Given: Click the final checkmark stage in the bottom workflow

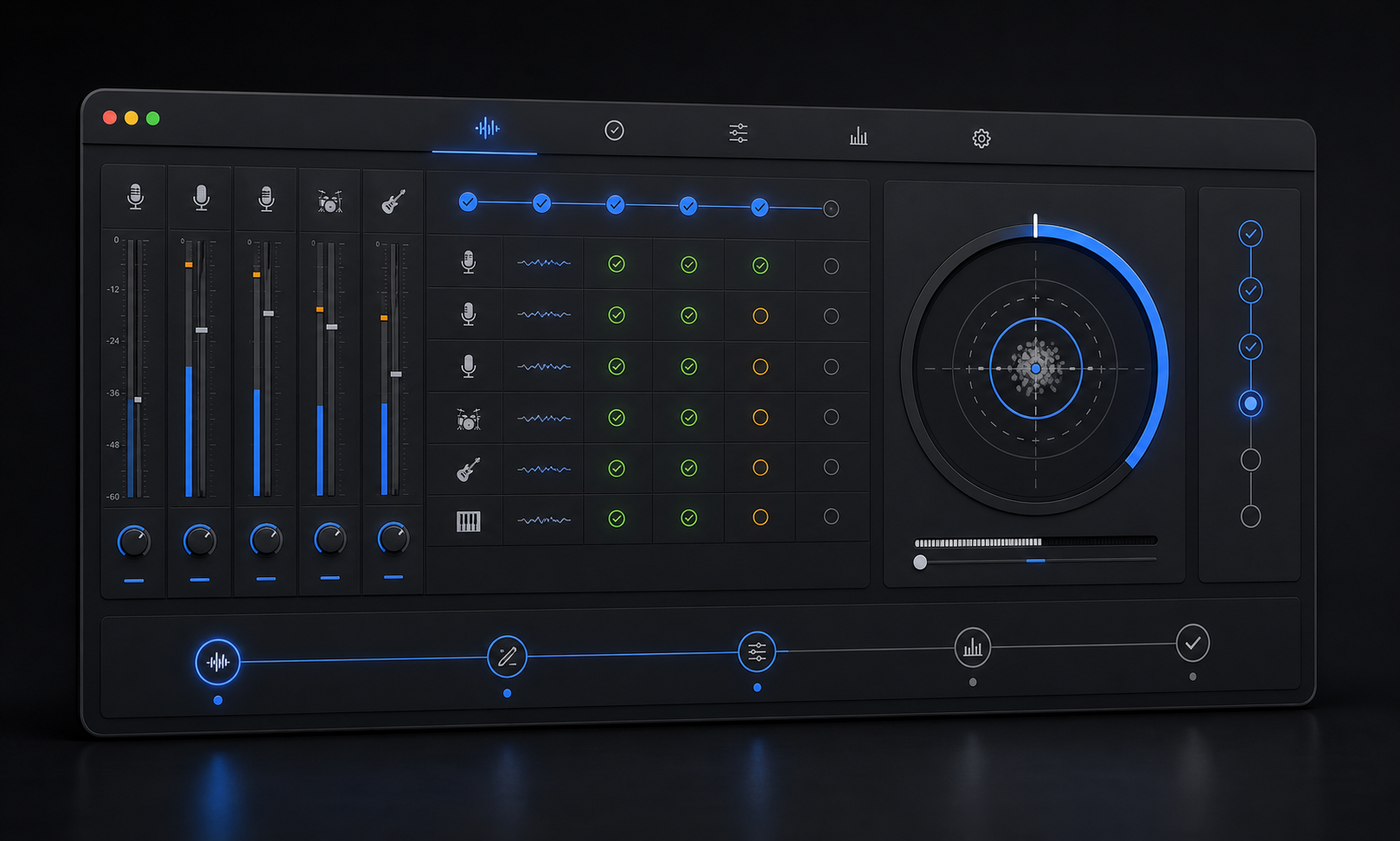Looking at the screenshot, I should pos(1192,644).
